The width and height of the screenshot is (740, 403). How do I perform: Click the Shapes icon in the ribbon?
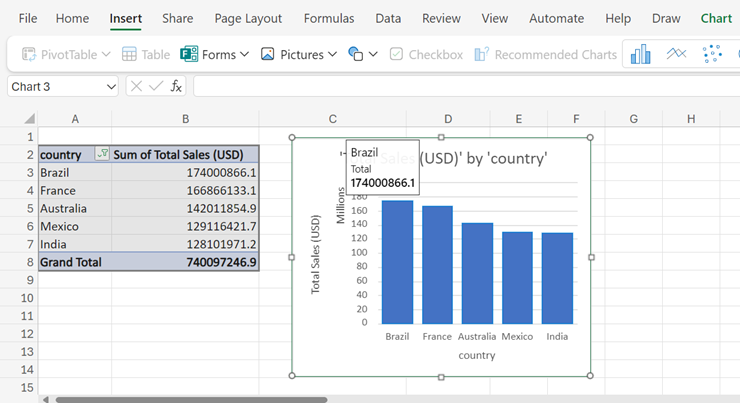[x=355, y=54]
